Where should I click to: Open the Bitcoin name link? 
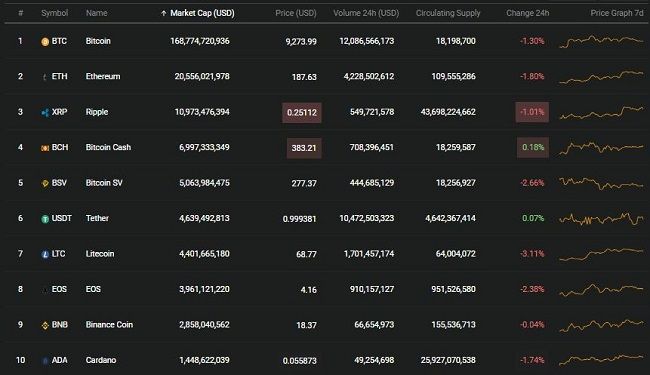(98, 41)
